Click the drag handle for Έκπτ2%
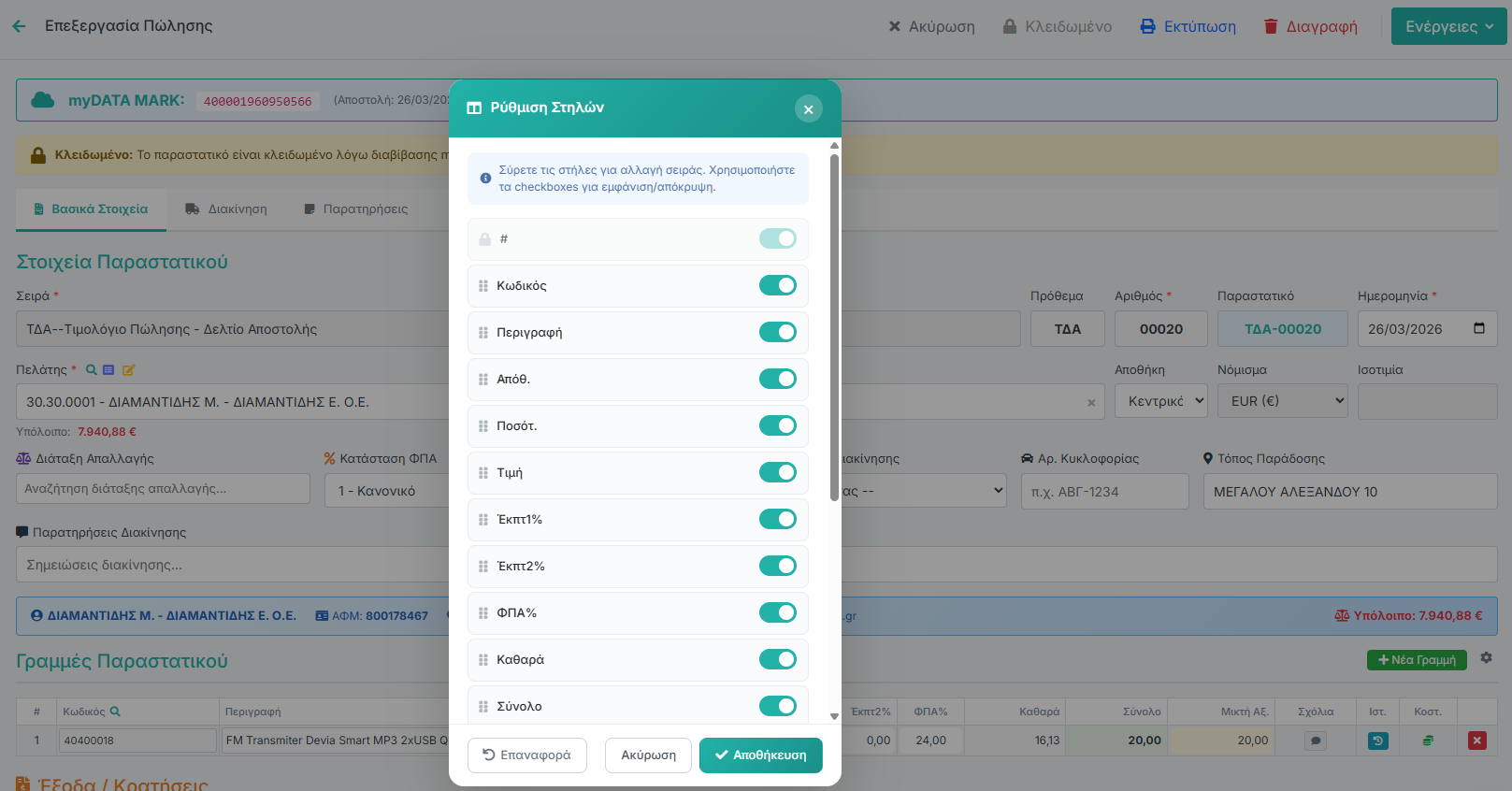Screen dimensions: 1512x791 coord(483,567)
